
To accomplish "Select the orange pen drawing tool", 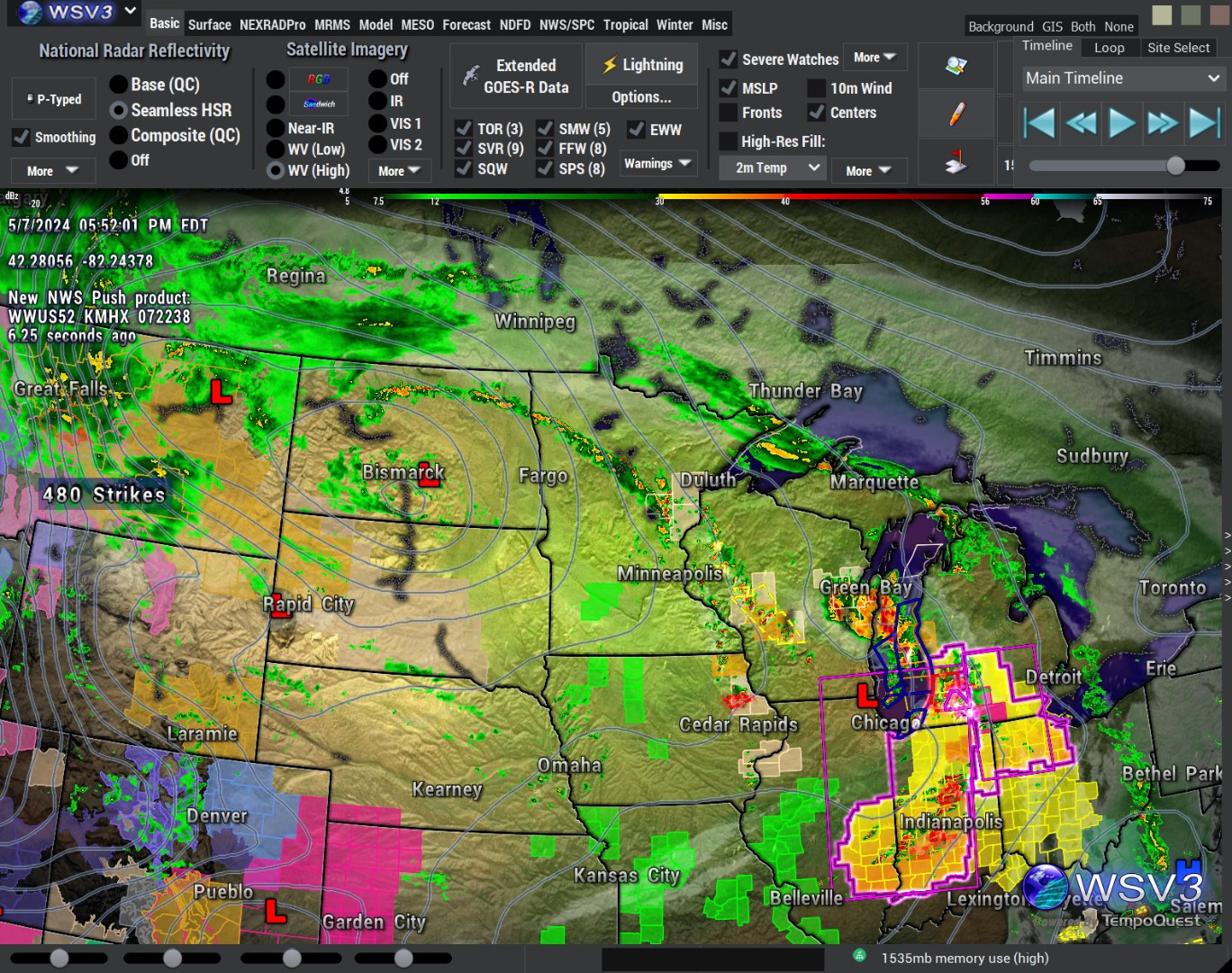I will coord(956,114).
